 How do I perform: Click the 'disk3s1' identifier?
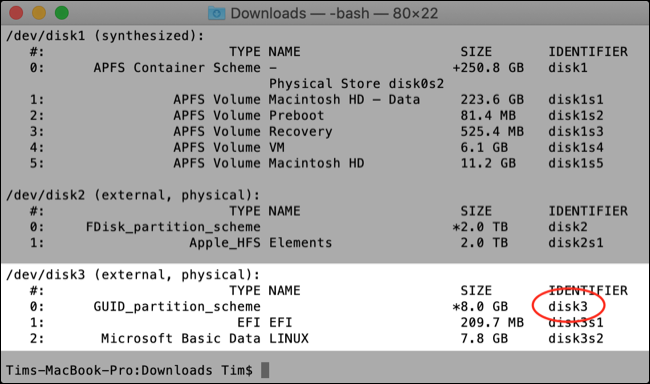coord(576,323)
